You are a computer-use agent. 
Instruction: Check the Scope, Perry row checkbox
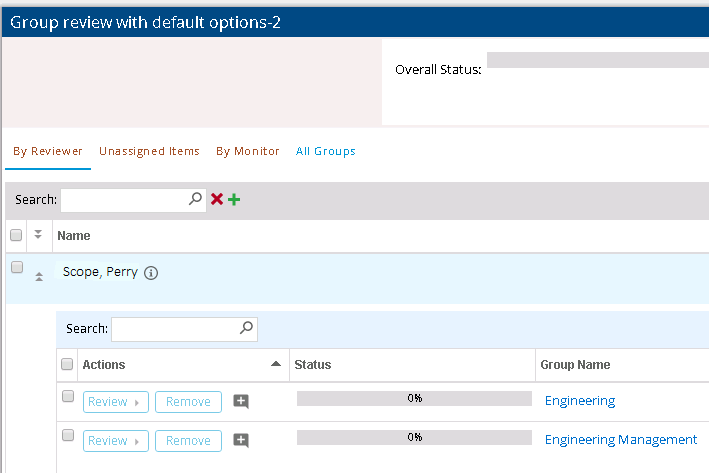(16, 267)
